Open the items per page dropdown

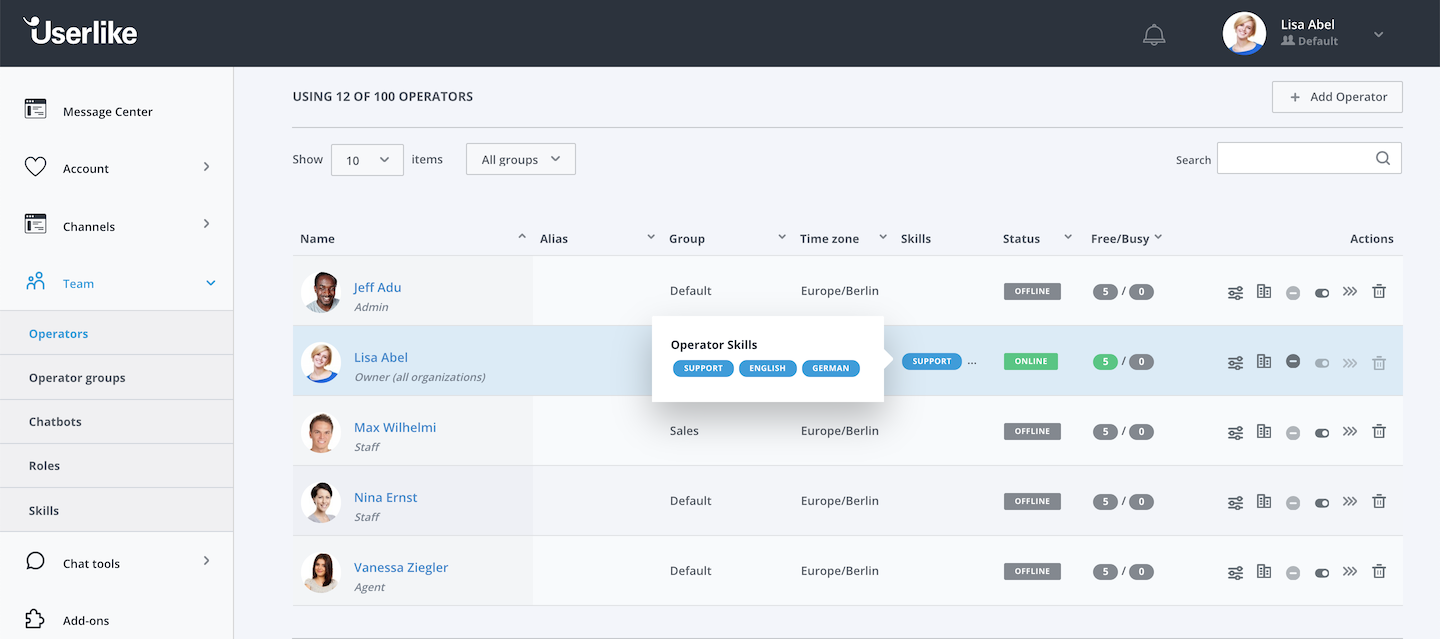coord(367,160)
